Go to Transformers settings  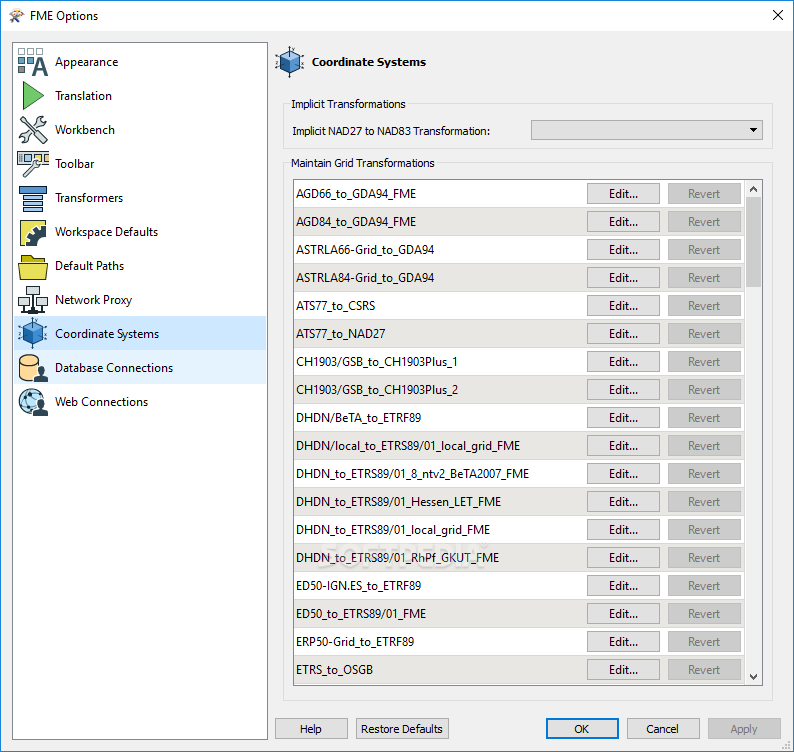tap(89, 198)
